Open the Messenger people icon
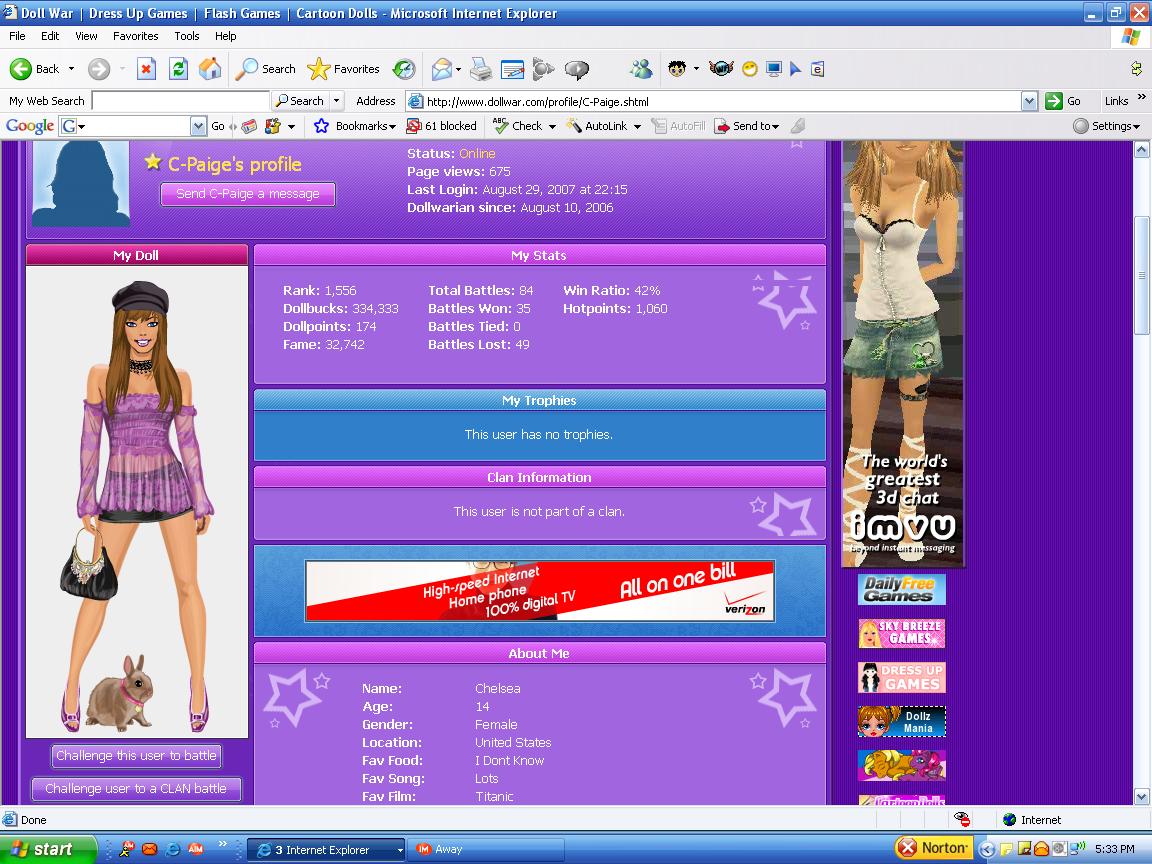 tap(641, 69)
